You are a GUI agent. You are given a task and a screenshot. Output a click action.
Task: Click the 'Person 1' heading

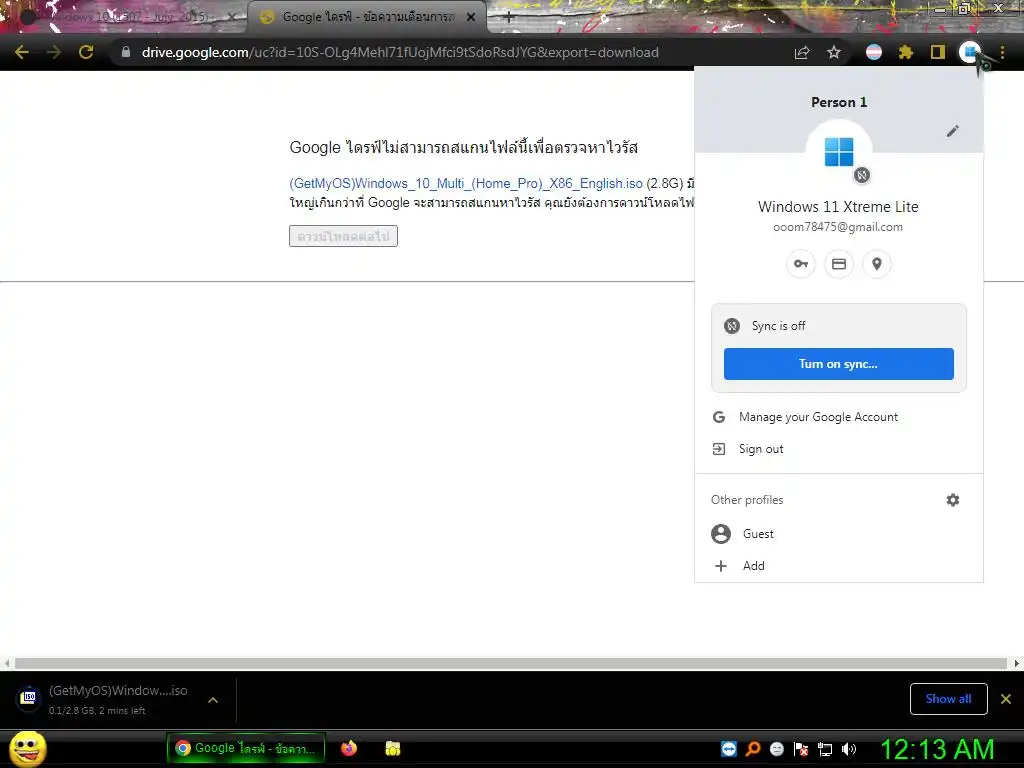point(839,102)
